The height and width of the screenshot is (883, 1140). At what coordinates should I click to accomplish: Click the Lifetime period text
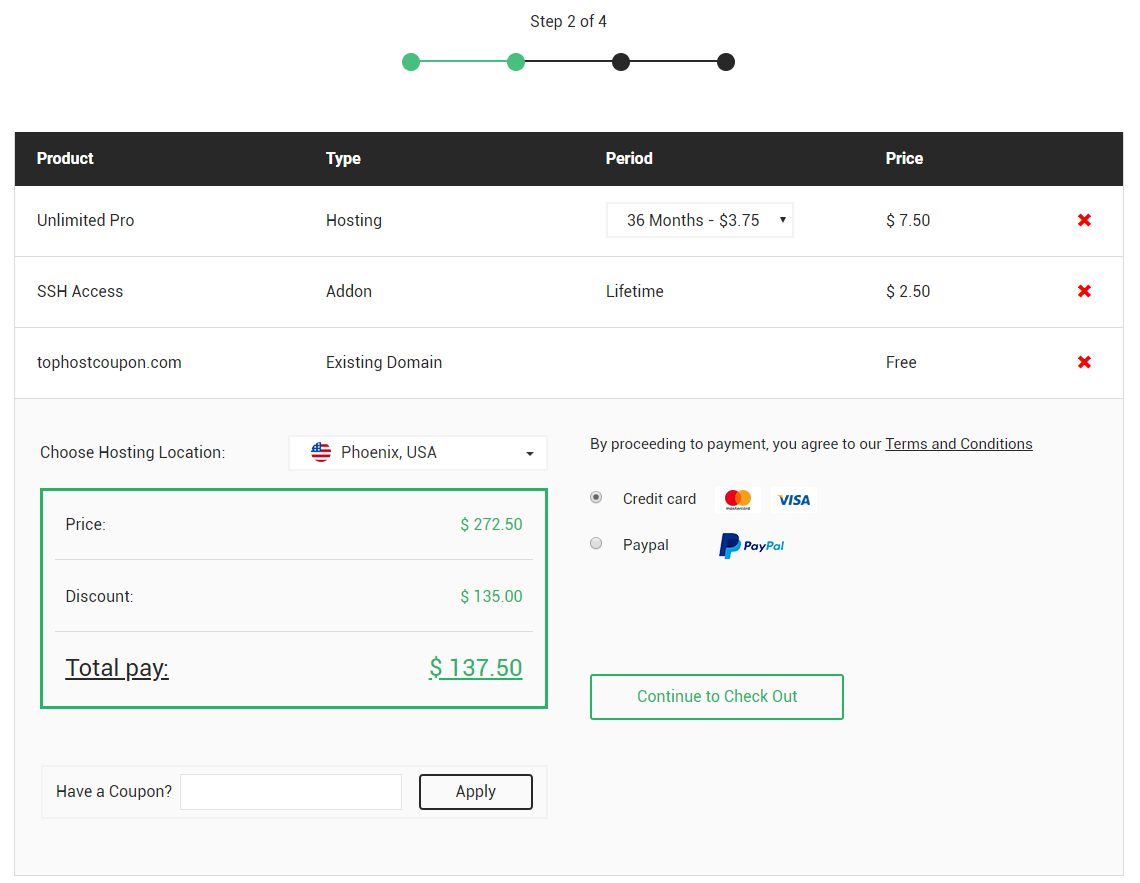tap(635, 291)
